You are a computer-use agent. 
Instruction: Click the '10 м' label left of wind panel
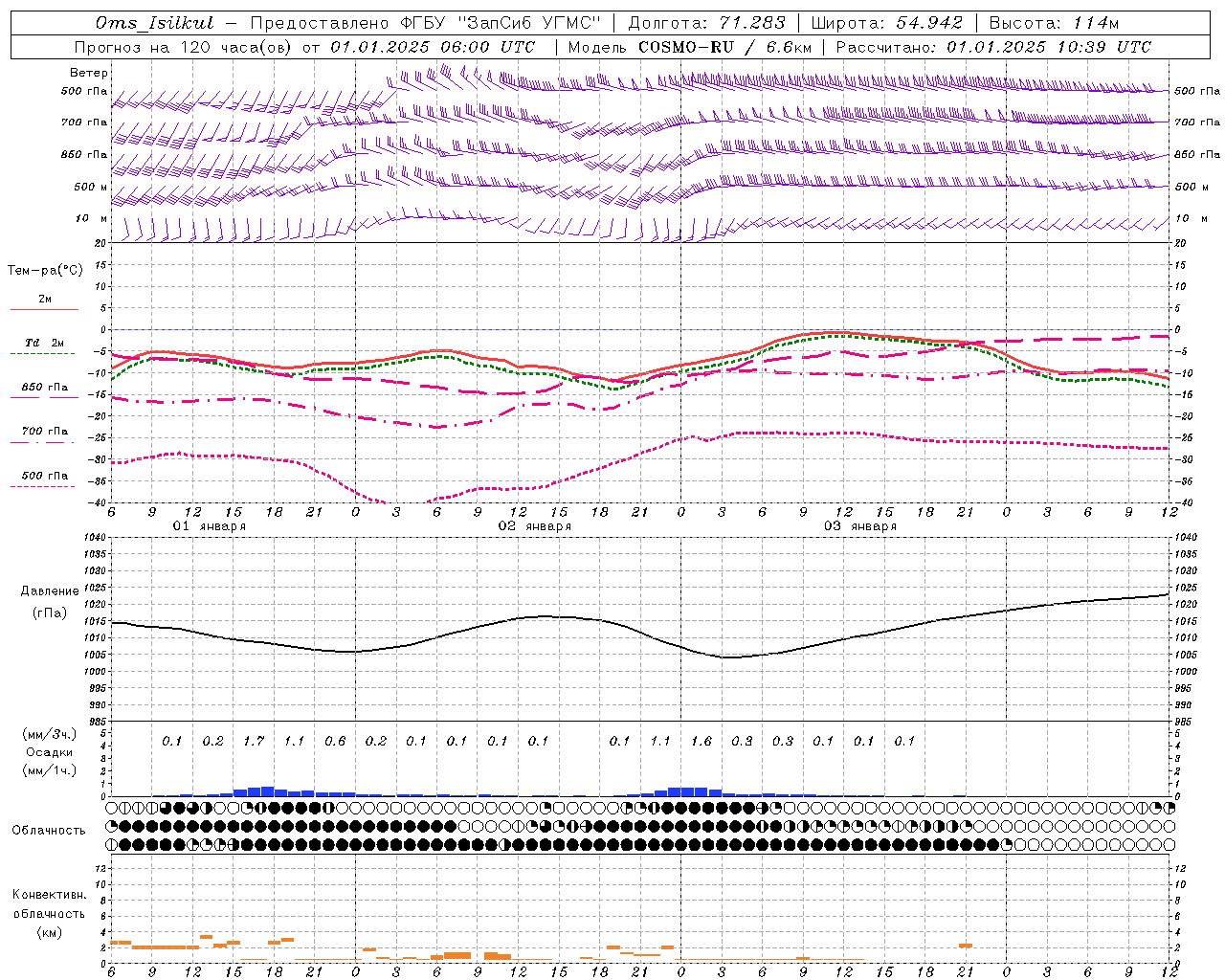91,219
